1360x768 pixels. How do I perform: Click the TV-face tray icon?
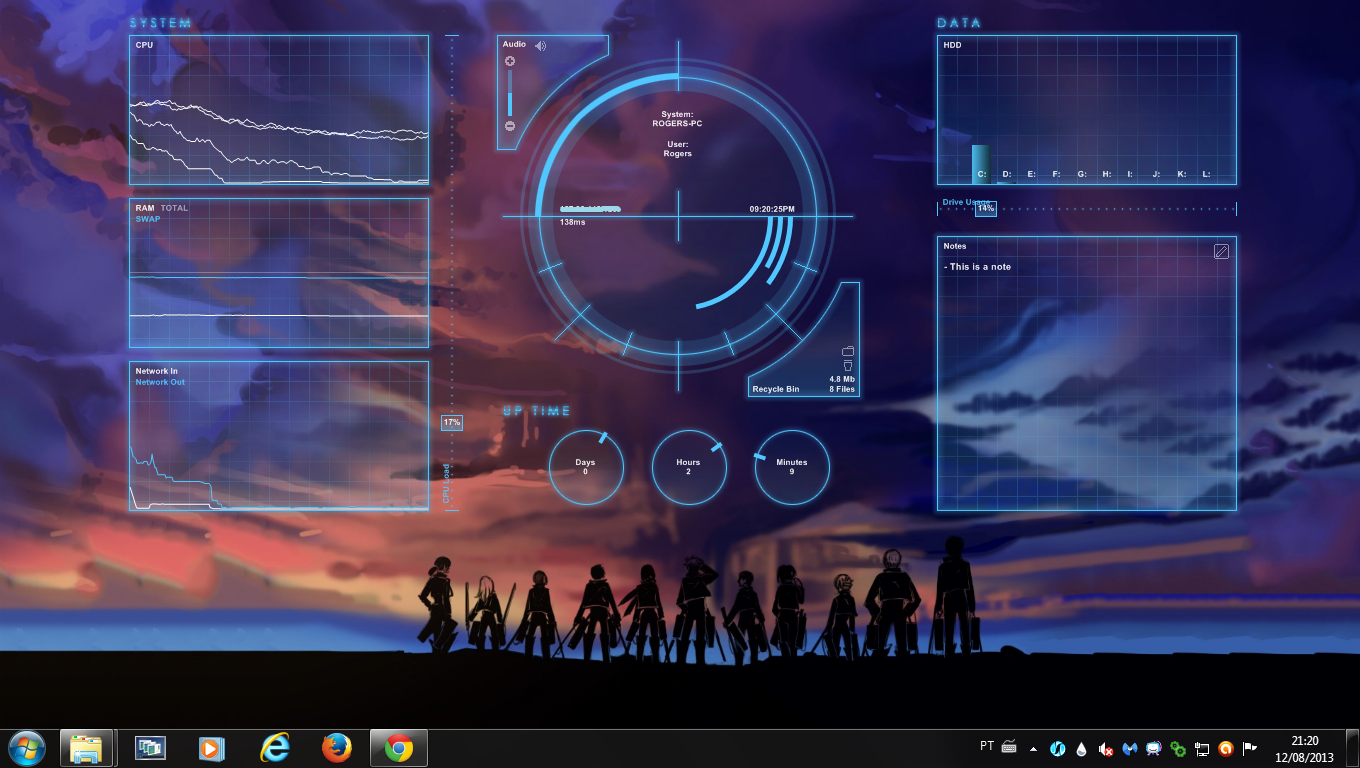(1154, 748)
